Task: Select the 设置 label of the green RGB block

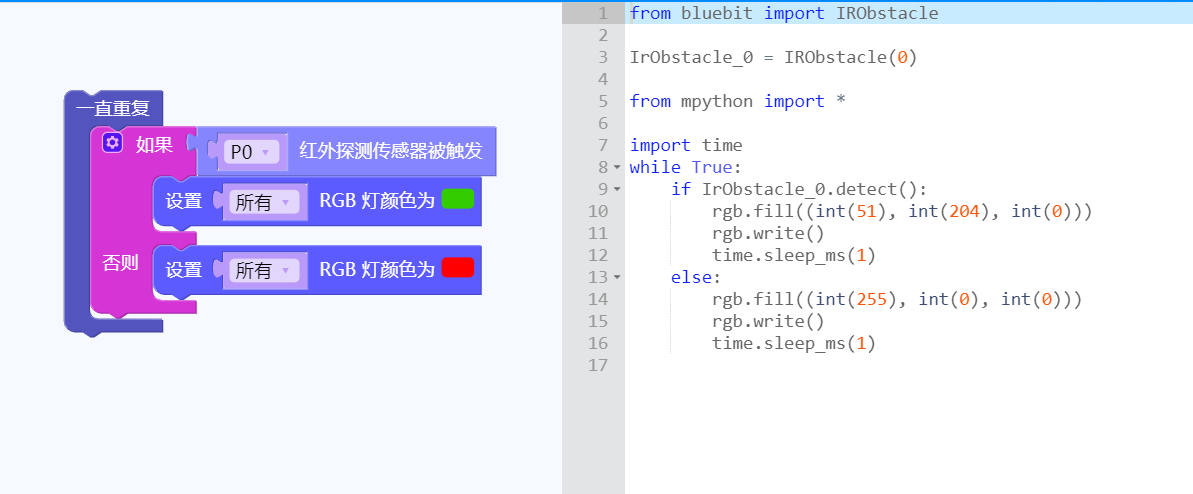Action: click(183, 201)
